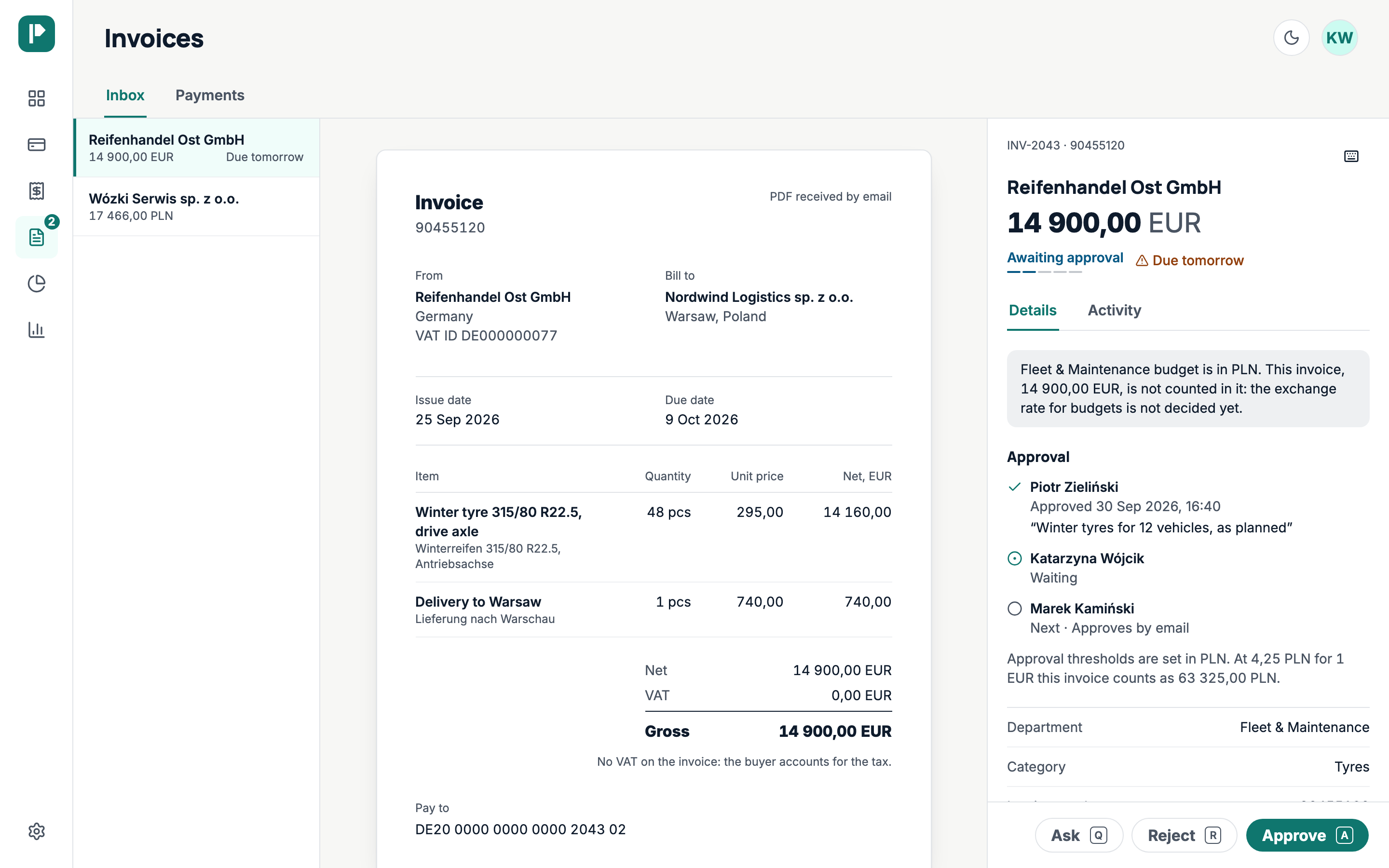
Task: Click the Reject button
Action: [1184, 835]
